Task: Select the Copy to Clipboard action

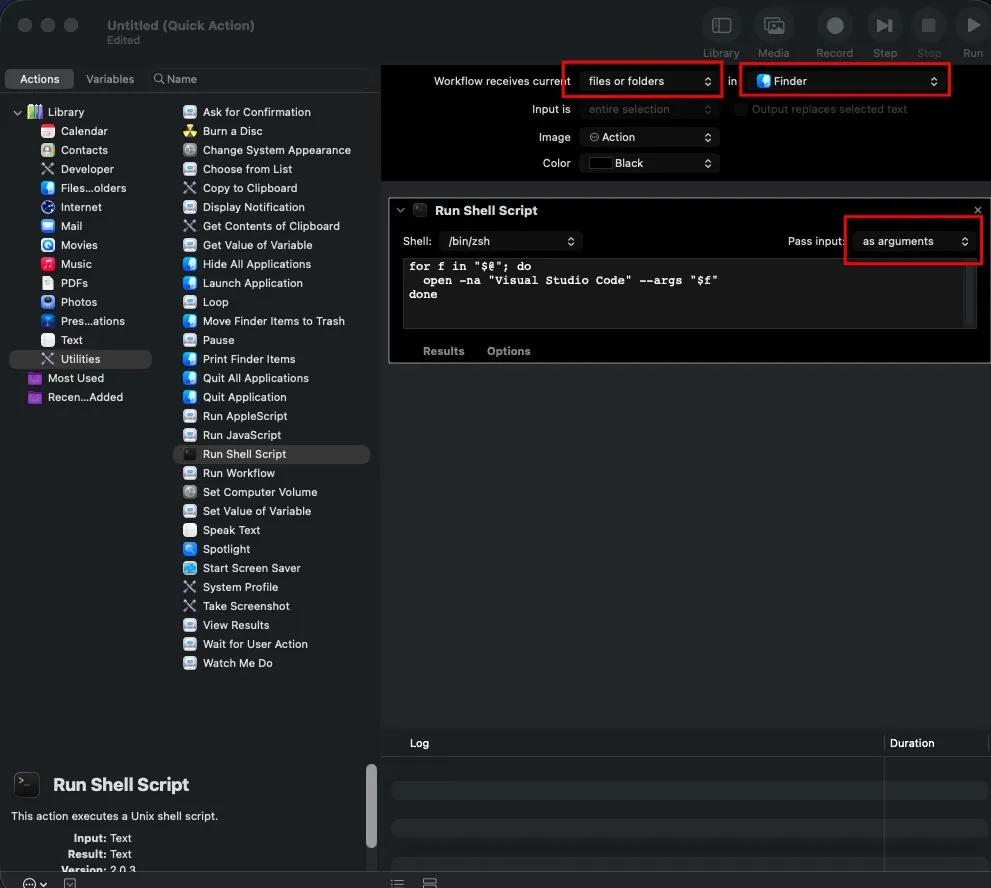Action: click(250, 188)
